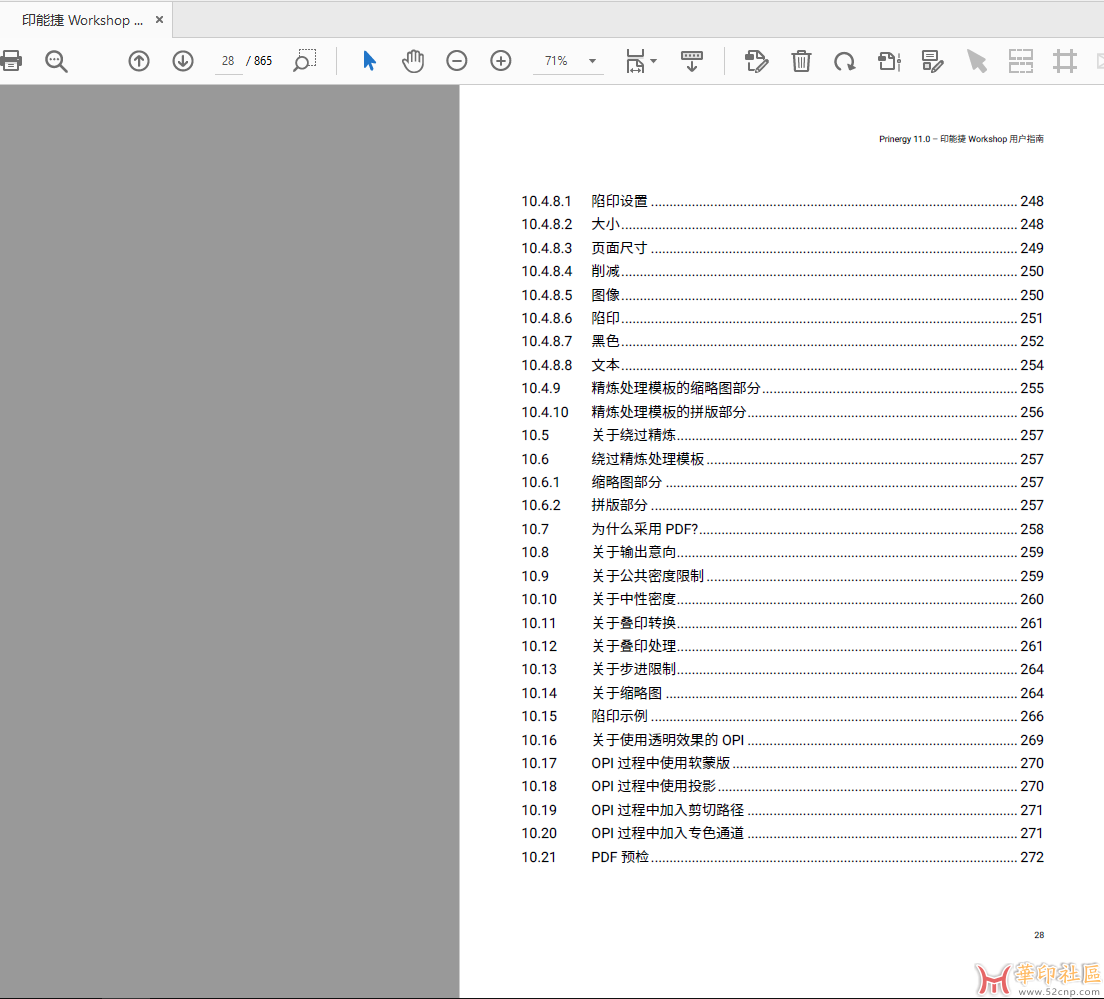The image size is (1104, 999).
Task: Open TOC entry 10.4.8.3 页面尺寸
Action: click(782, 248)
